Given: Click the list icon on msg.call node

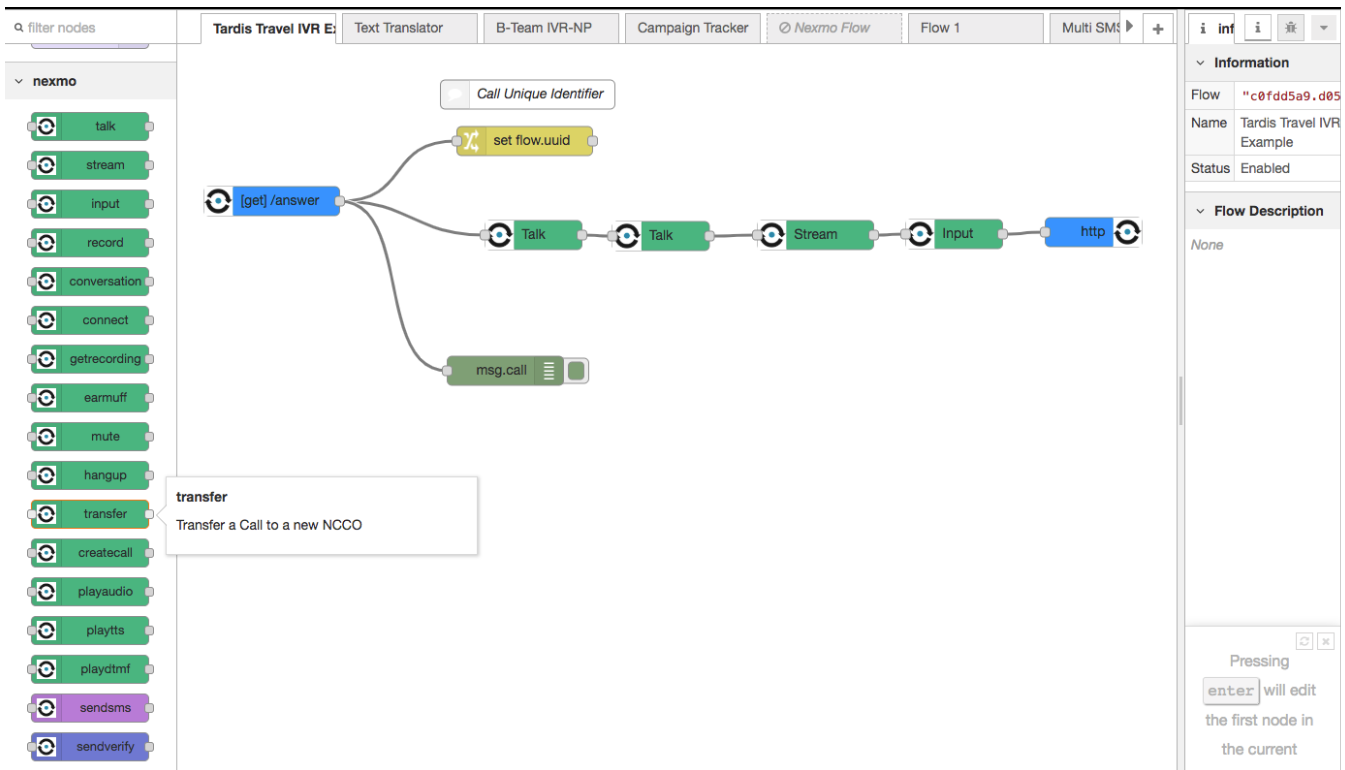Looking at the screenshot, I should click(548, 371).
